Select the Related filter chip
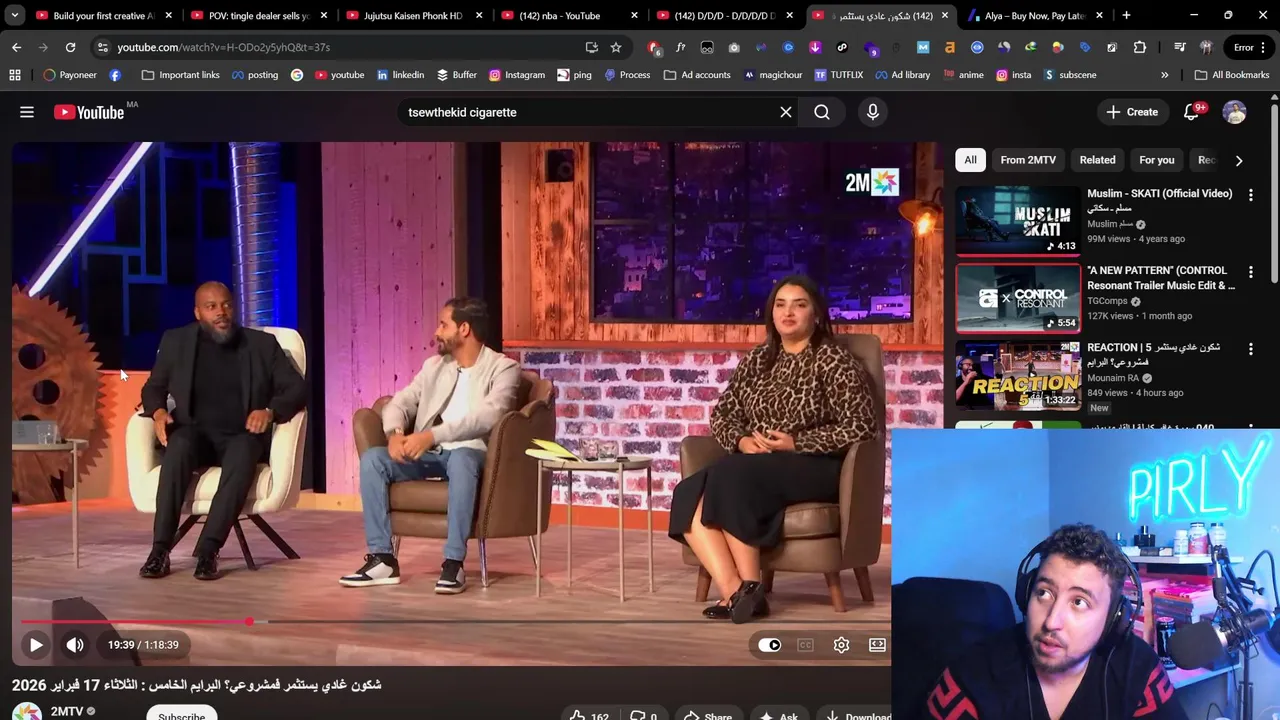1280x720 pixels. point(1097,160)
